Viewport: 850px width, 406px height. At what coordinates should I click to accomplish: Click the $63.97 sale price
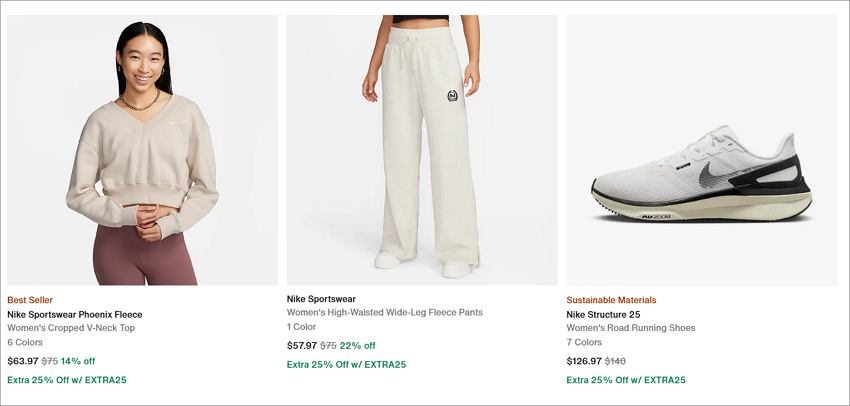23,361
